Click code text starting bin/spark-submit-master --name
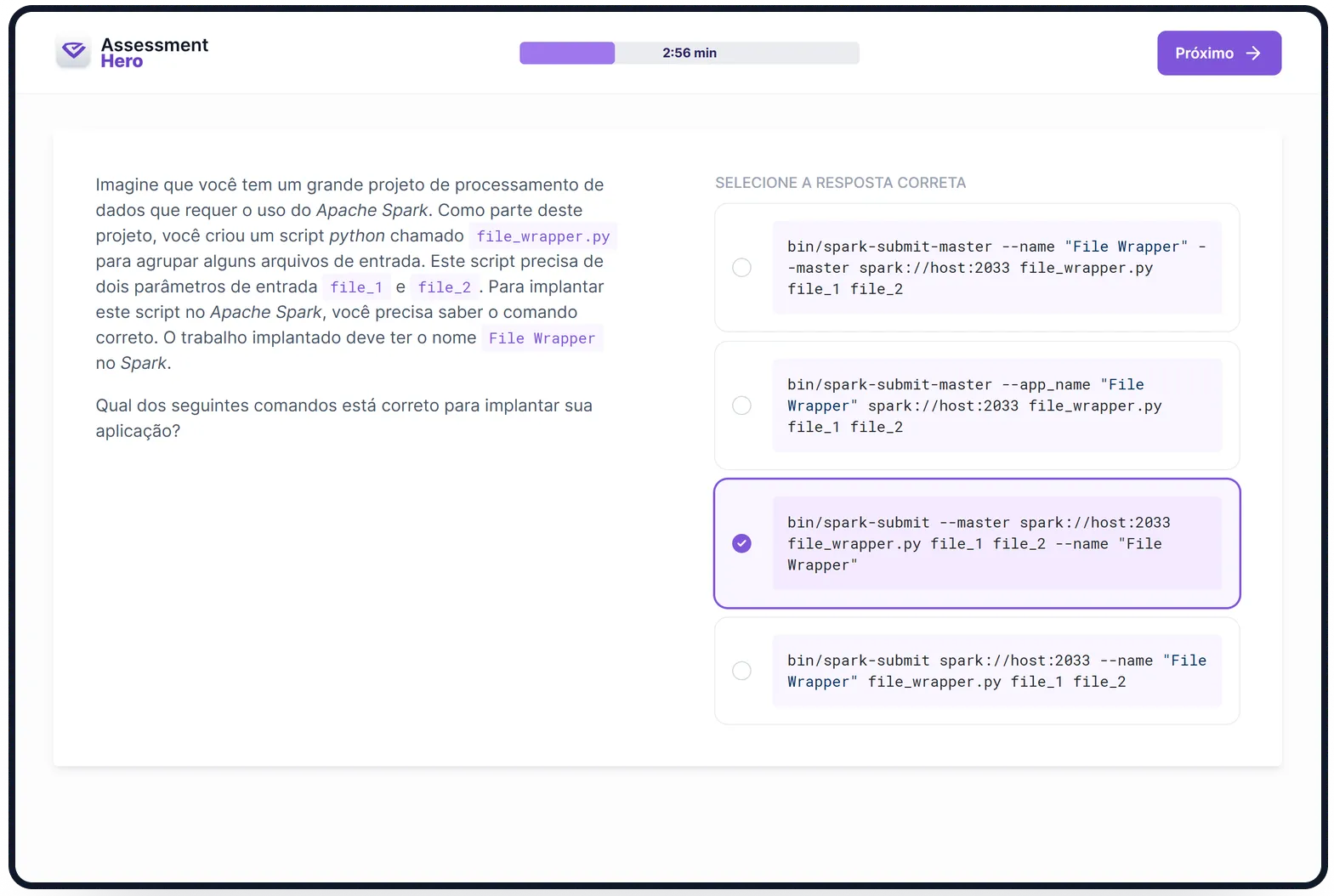The image size is (1334, 896). point(996,268)
